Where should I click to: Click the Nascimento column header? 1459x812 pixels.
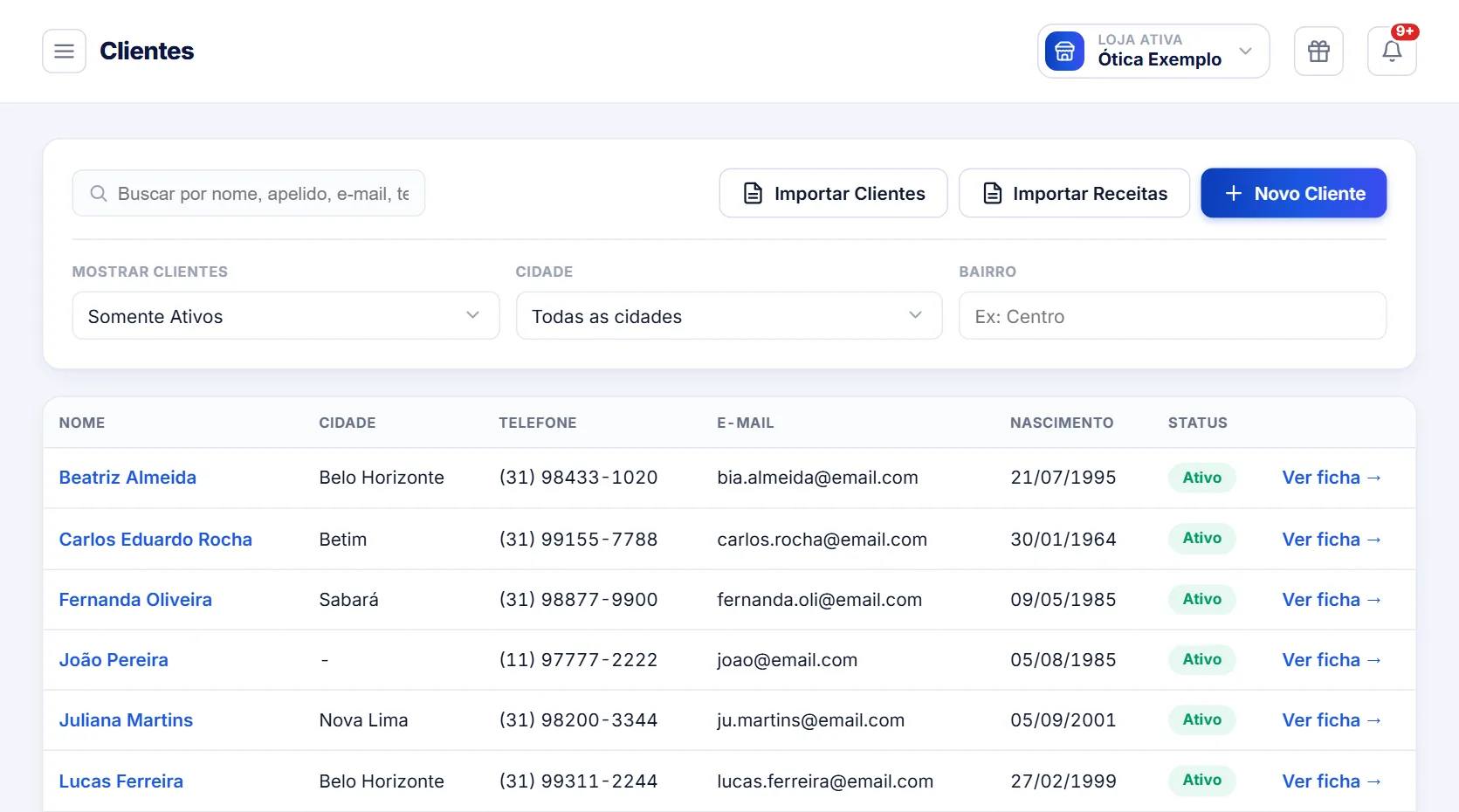coord(1062,423)
